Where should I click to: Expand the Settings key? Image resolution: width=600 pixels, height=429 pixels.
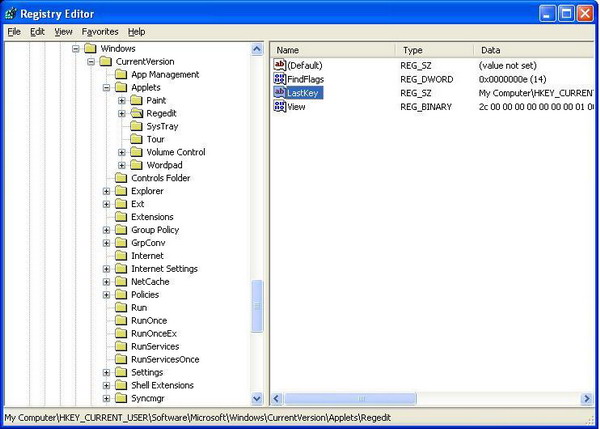[106, 372]
